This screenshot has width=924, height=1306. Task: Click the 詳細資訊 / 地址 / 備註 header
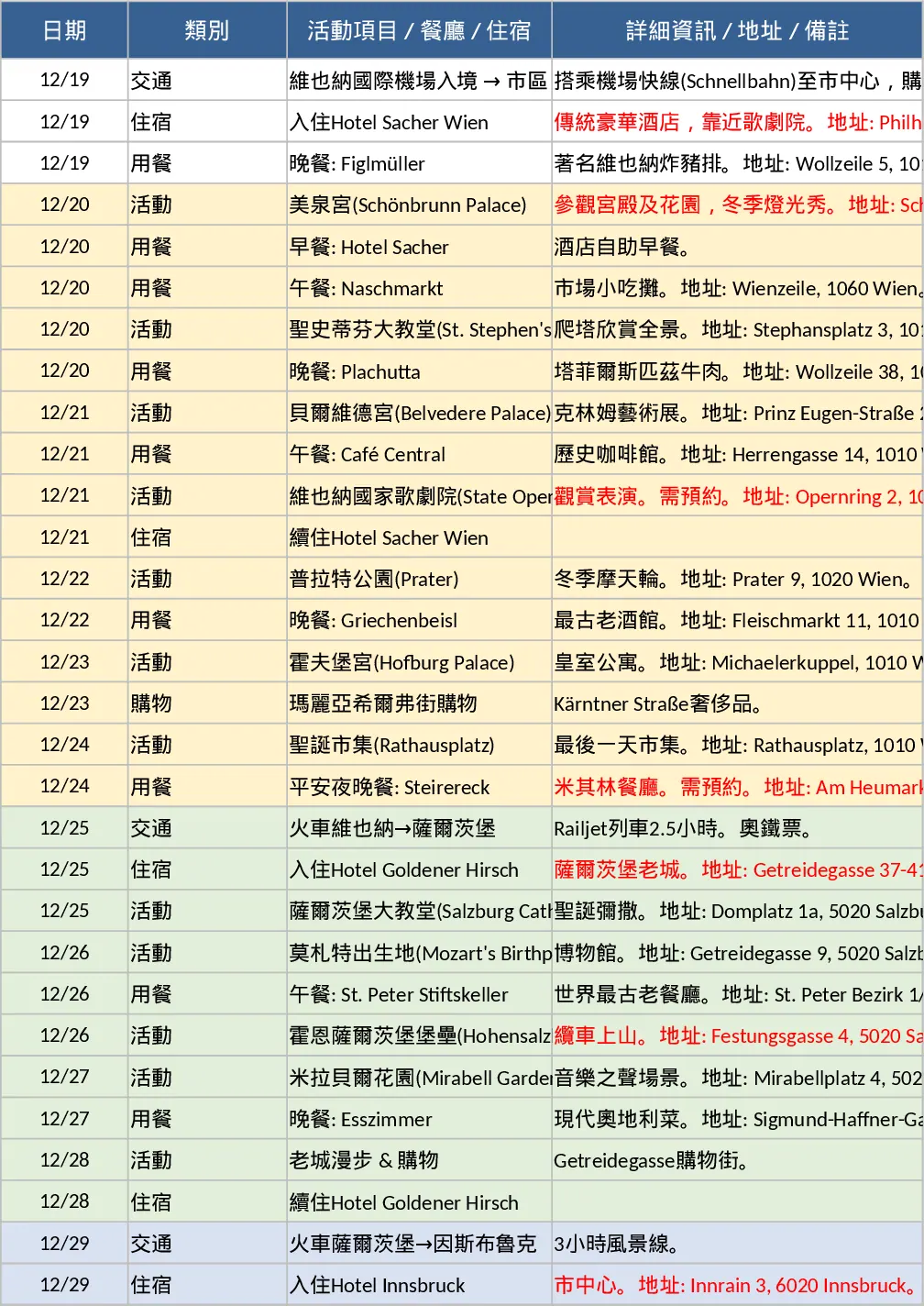click(738, 30)
